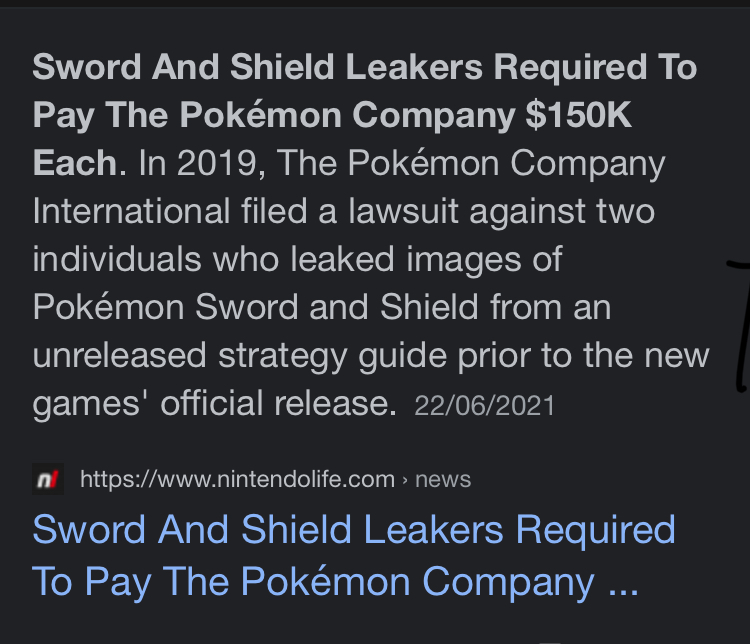Click "games' official release." snippet text
Viewport: 750px width, 644px height.
(x=214, y=403)
